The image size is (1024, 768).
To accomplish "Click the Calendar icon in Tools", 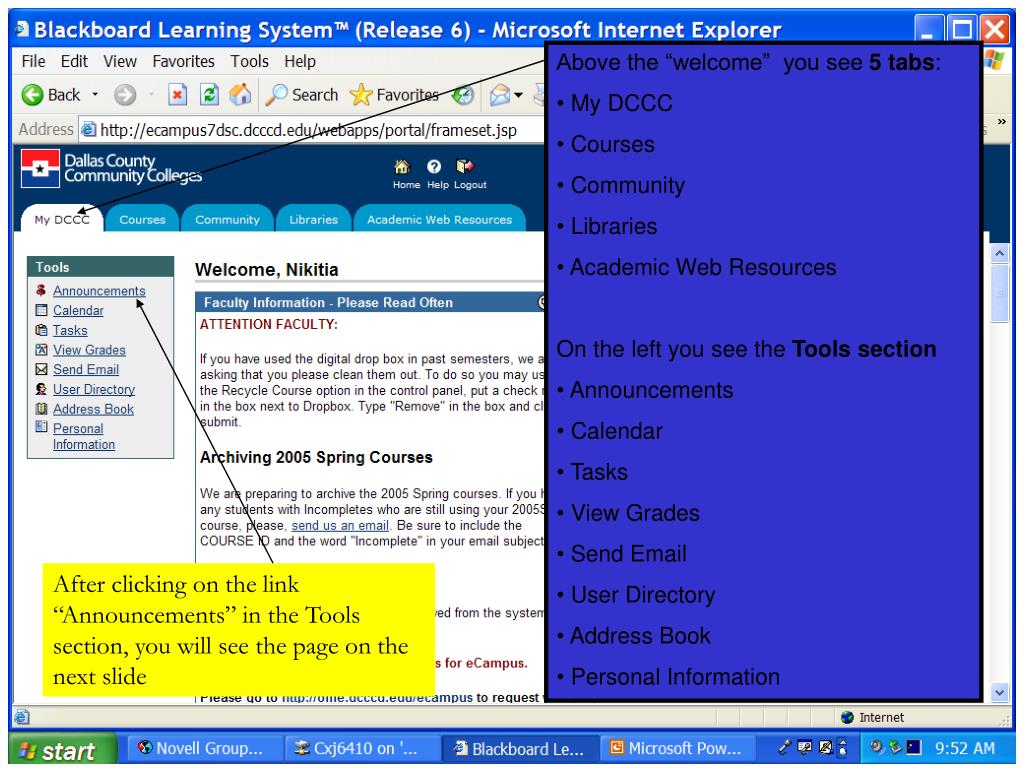I will [41, 310].
